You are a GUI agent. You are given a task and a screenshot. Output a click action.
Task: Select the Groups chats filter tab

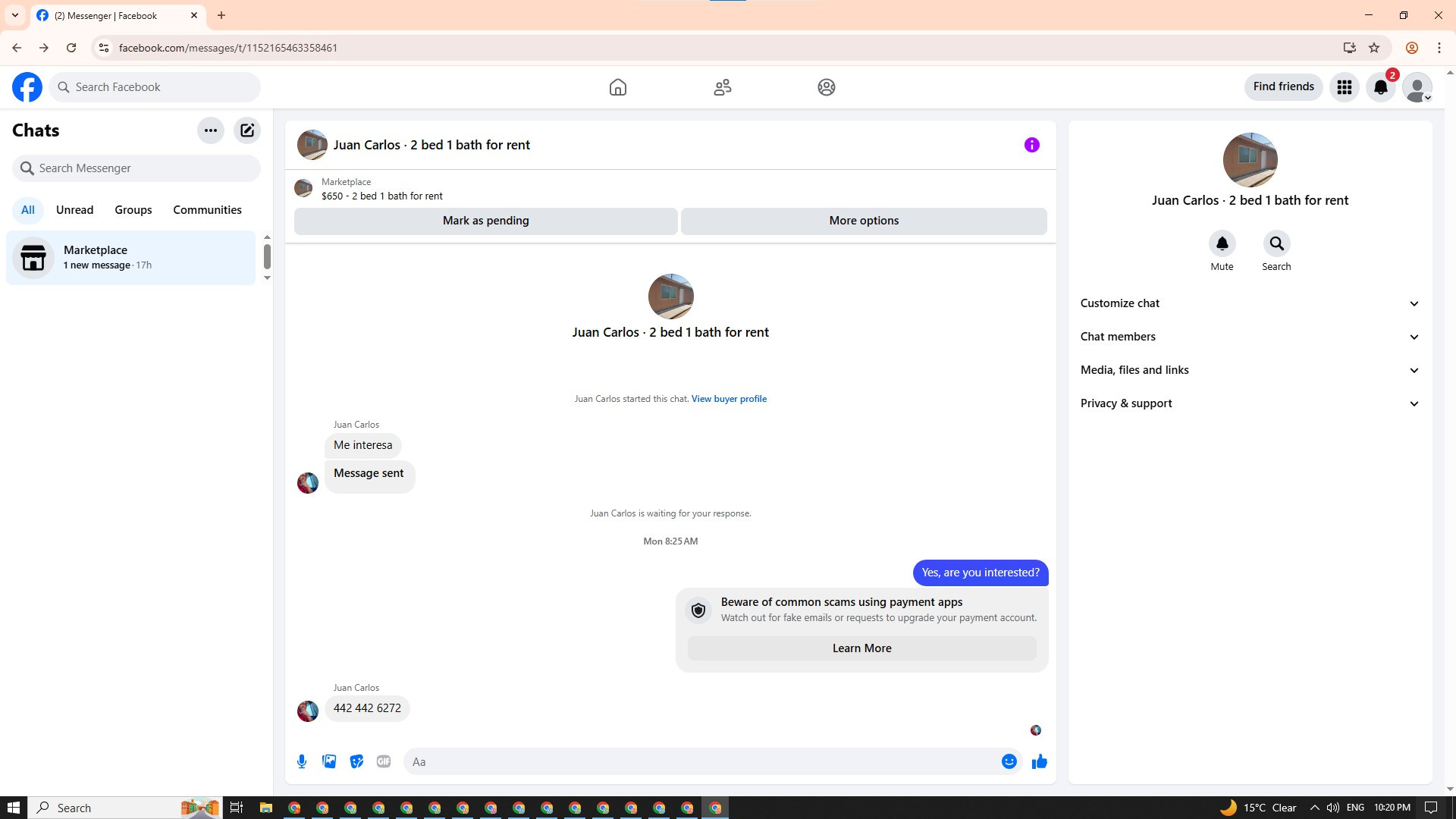[x=133, y=210]
